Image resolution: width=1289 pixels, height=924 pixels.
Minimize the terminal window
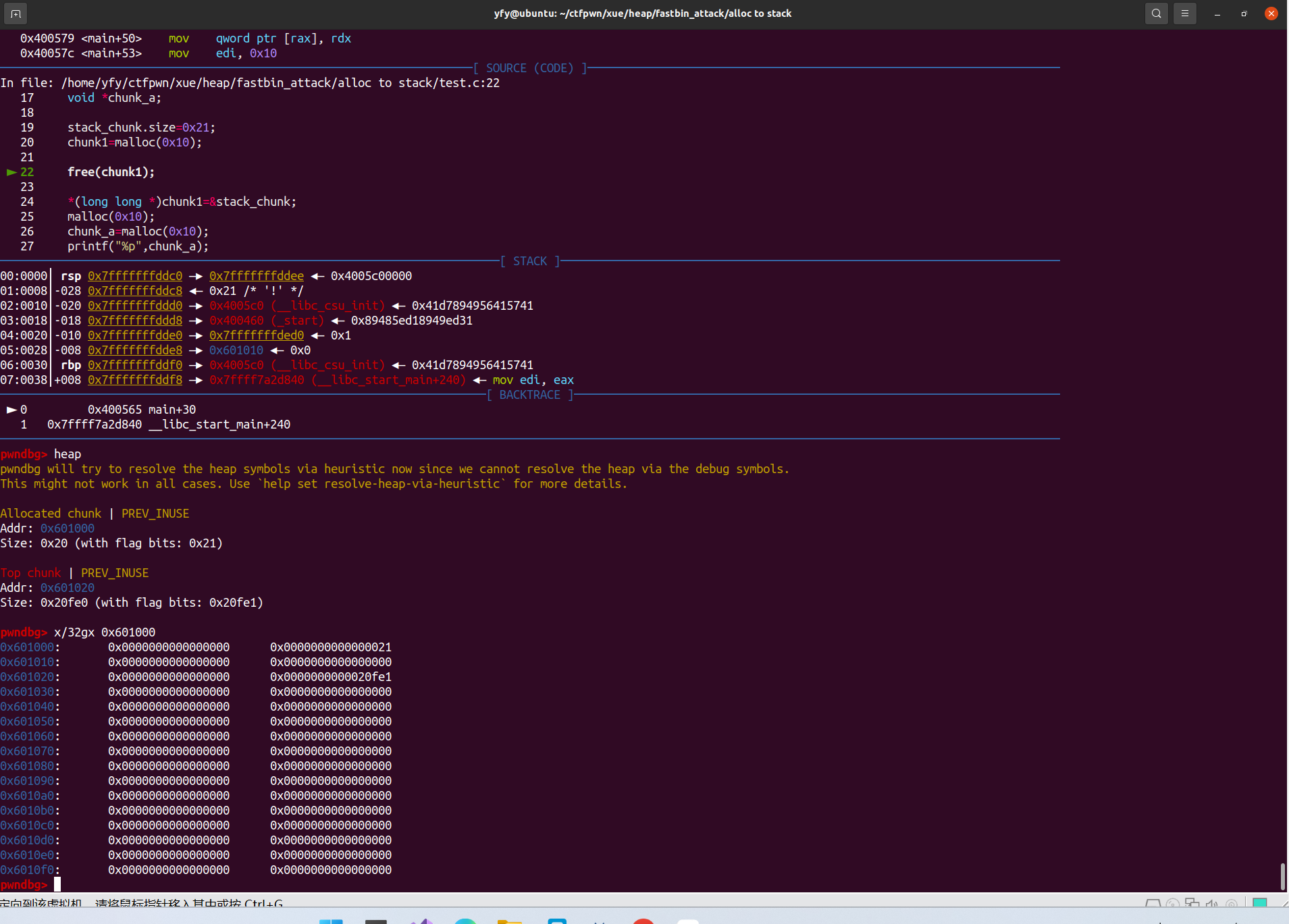1217,13
